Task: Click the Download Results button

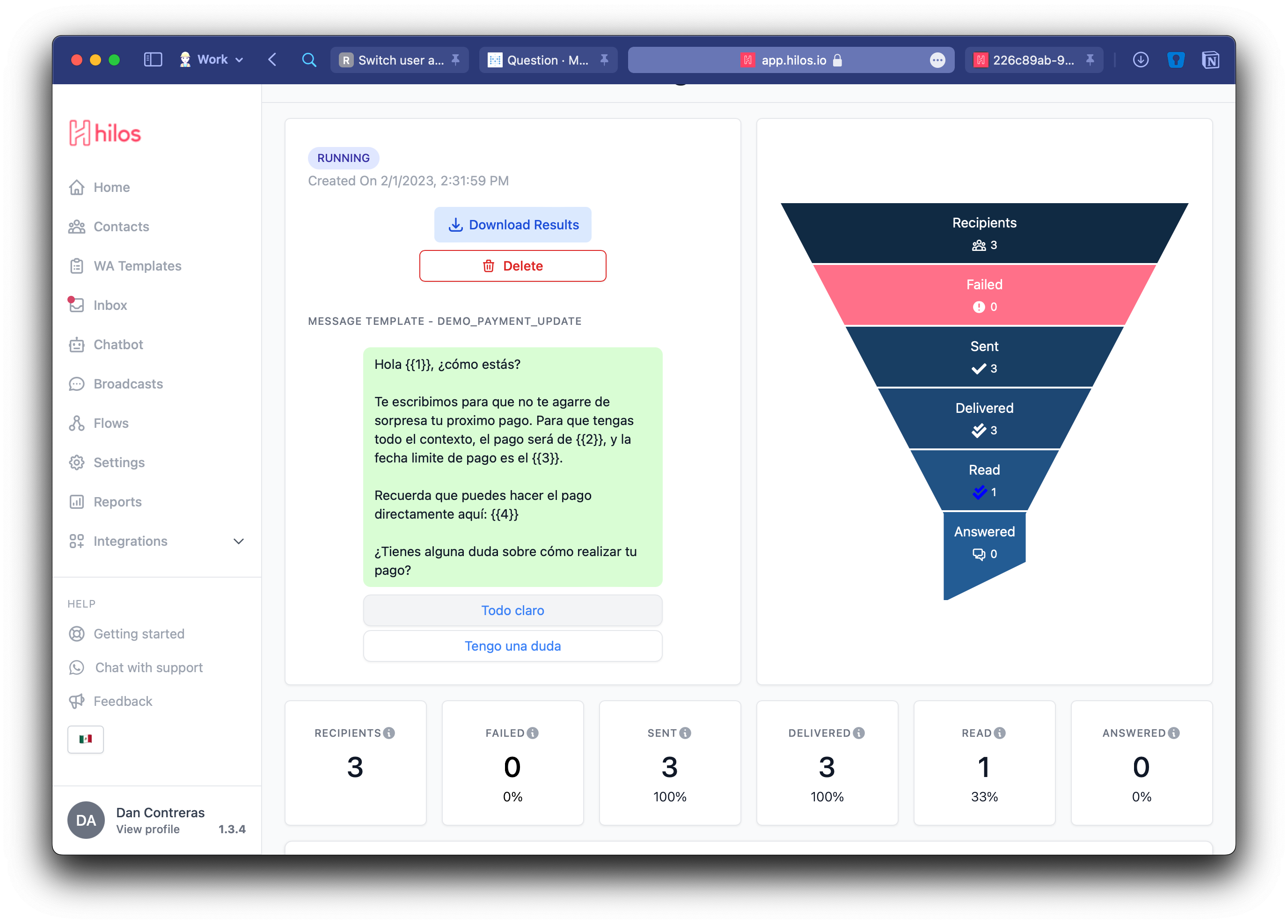Action: (x=512, y=225)
